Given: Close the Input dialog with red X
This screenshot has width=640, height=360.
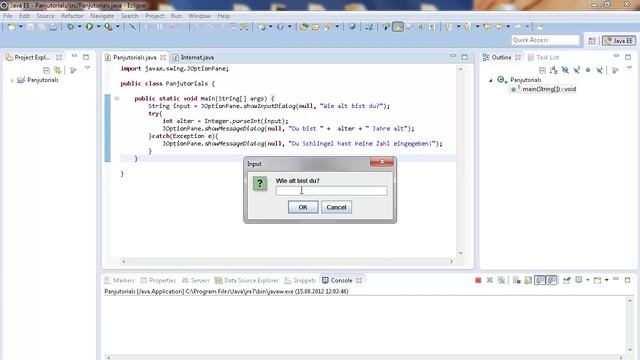Looking at the screenshot, I should pos(382,162).
